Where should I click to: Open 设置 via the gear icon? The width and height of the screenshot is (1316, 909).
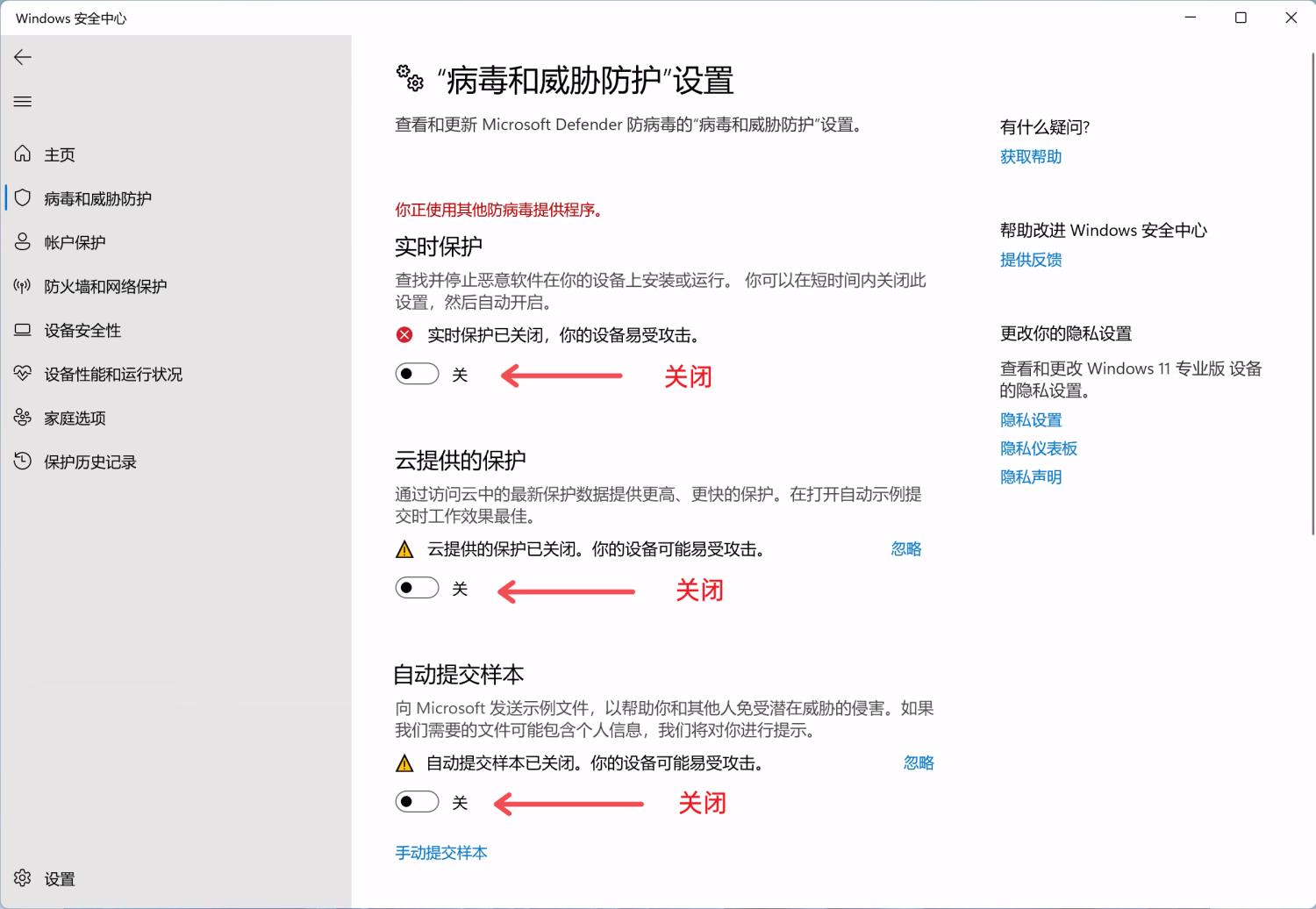[23, 878]
